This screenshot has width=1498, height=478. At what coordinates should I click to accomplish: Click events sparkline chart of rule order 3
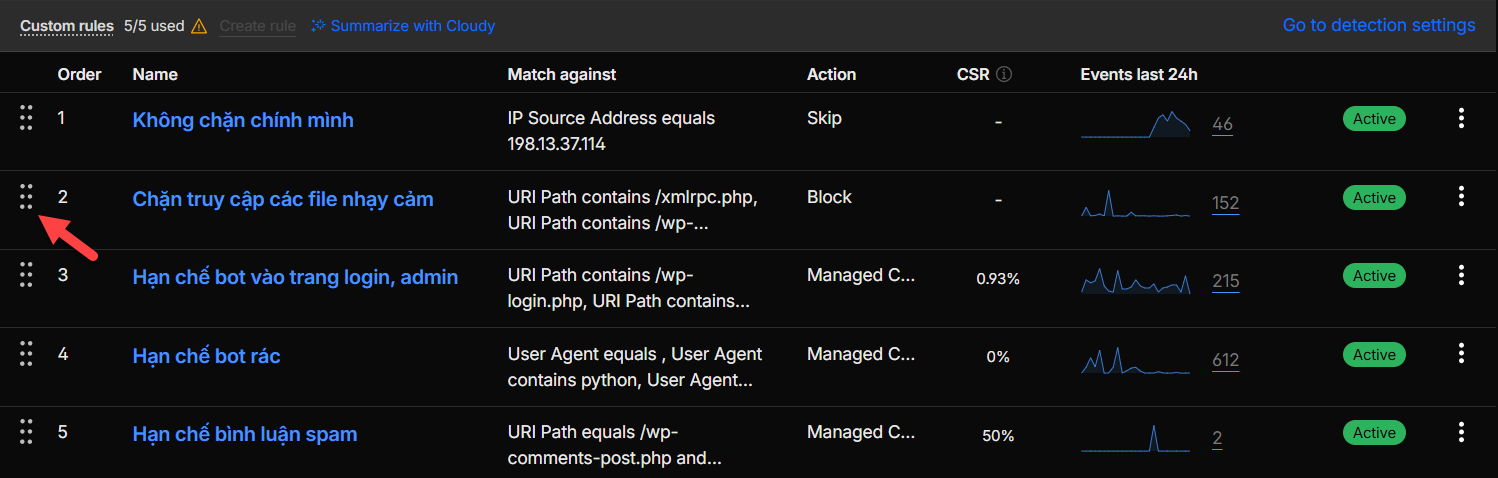click(1136, 281)
